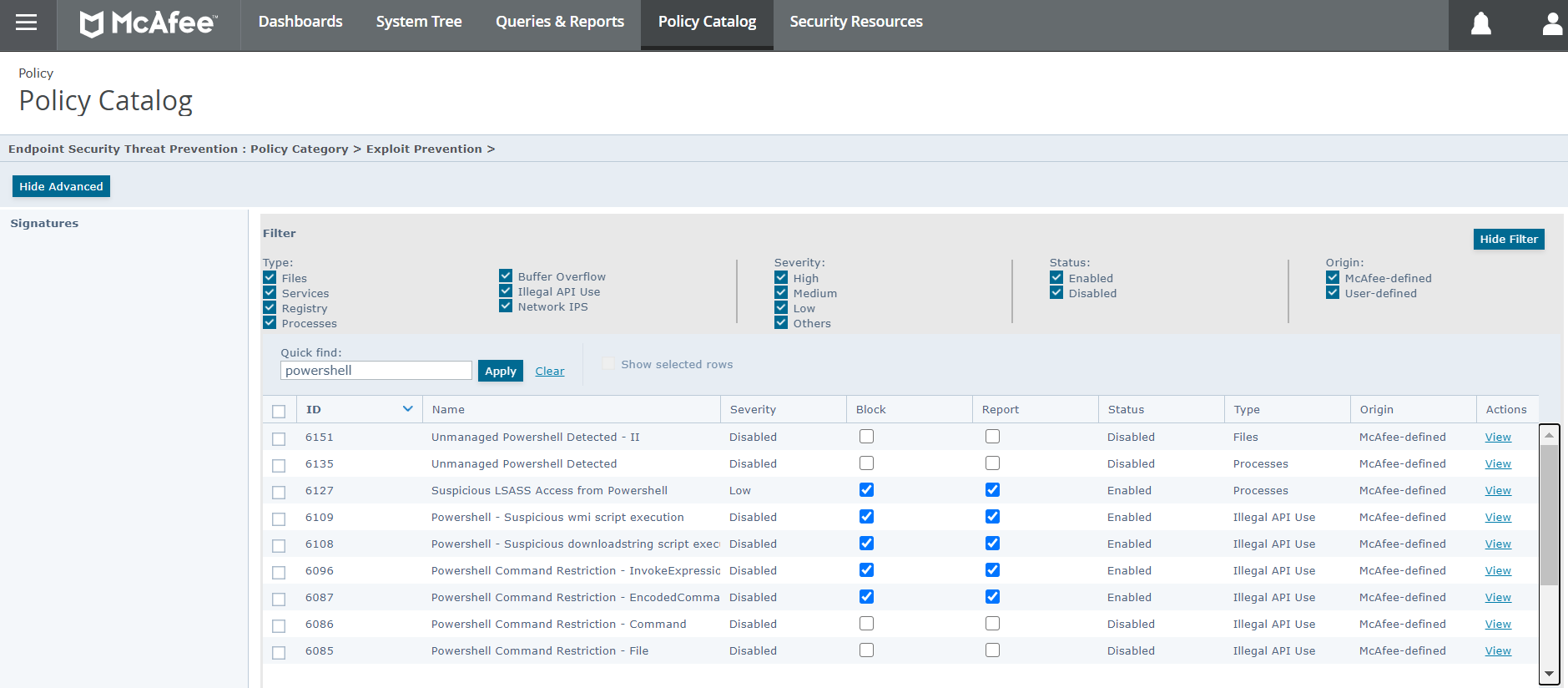This screenshot has width=1568, height=688.
Task: Click the scrollbar down arrow
Action: (1549, 674)
